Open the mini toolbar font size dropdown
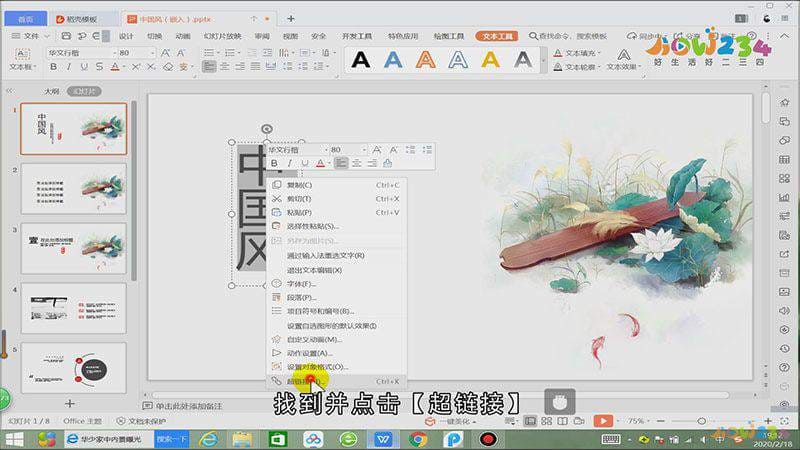This screenshot has width=800, height=450. coord(364,150)
